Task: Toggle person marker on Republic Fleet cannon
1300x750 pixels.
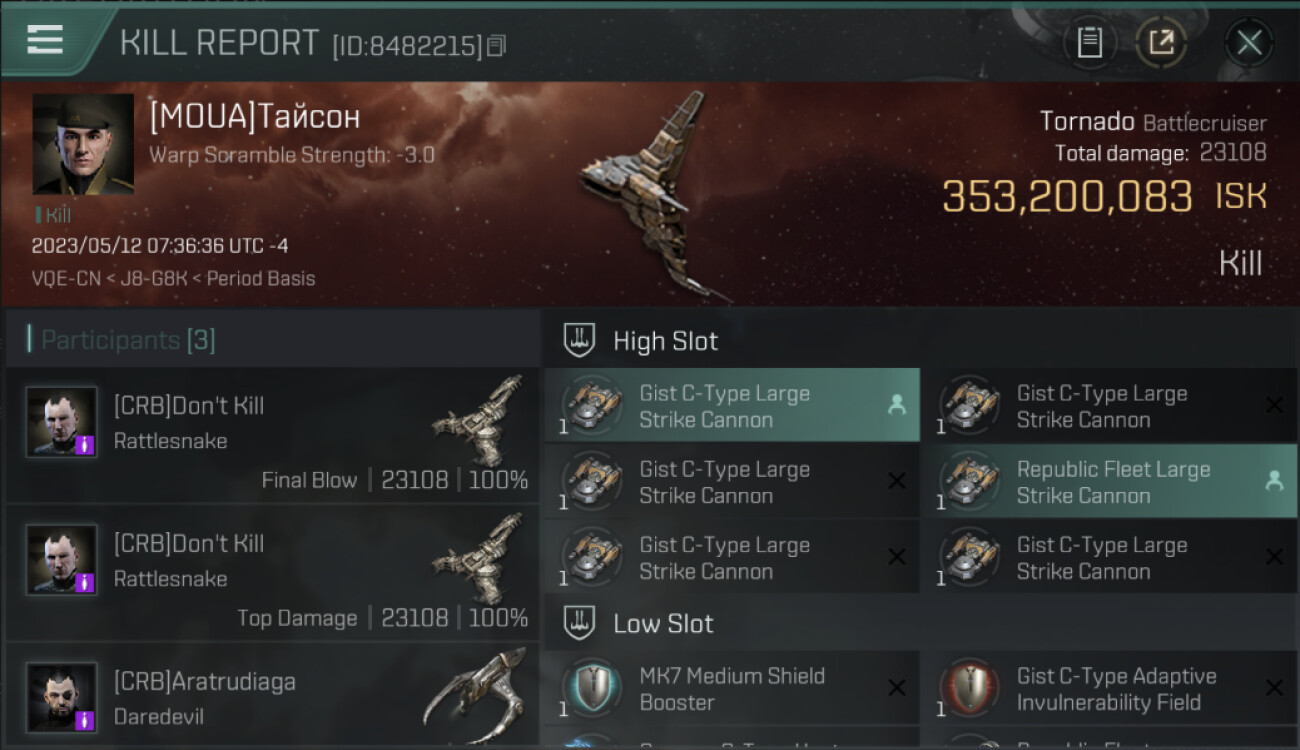Action: [1274, 481]
